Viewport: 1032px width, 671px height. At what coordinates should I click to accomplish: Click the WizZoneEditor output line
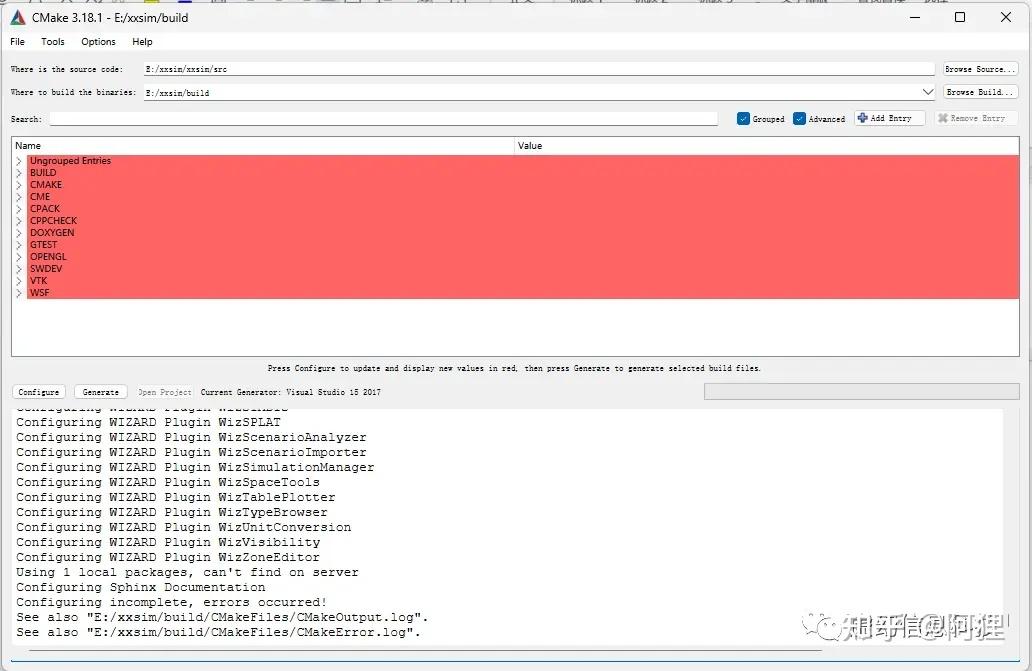168,557
